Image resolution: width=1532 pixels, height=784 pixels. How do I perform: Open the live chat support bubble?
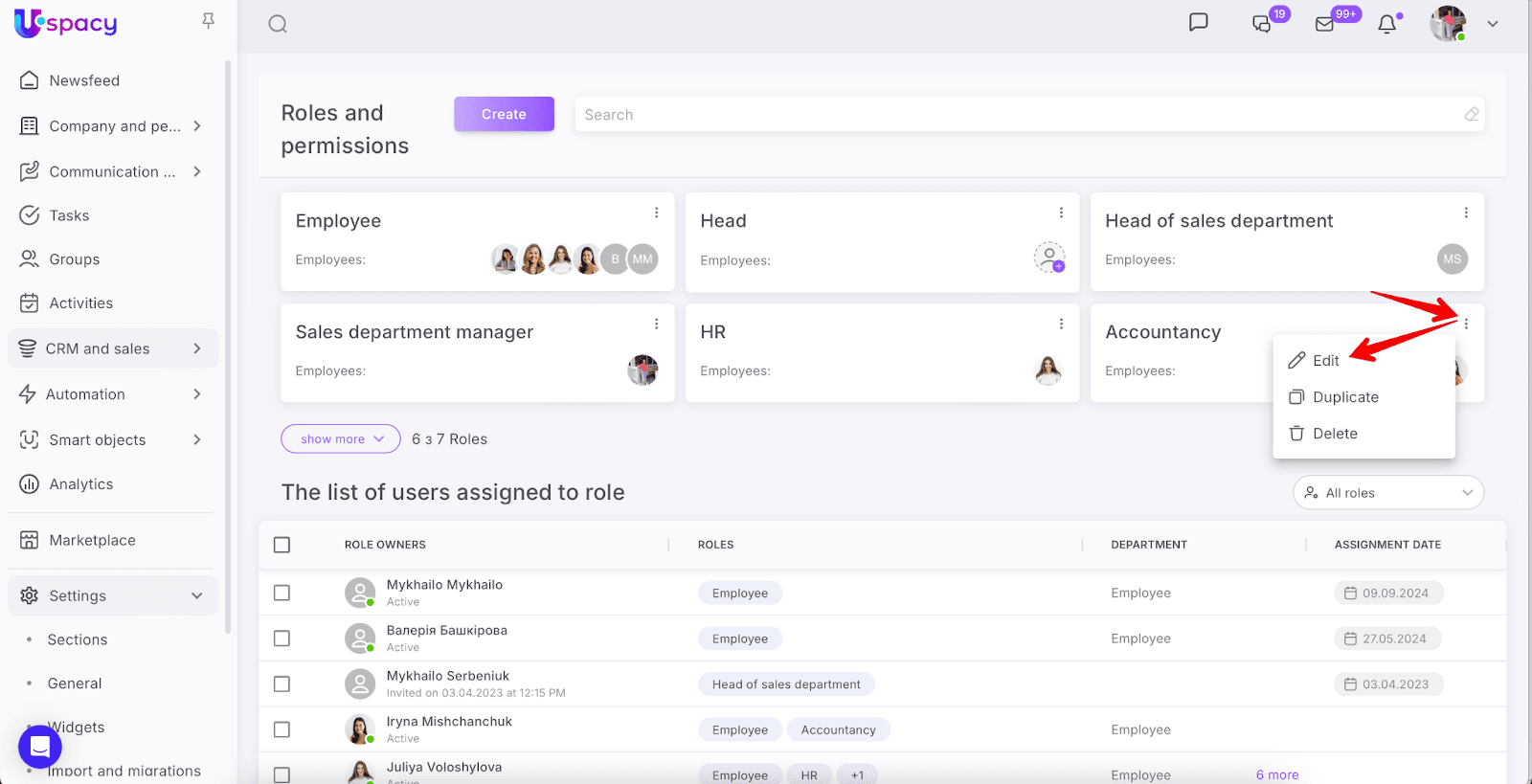coord(40,746)
